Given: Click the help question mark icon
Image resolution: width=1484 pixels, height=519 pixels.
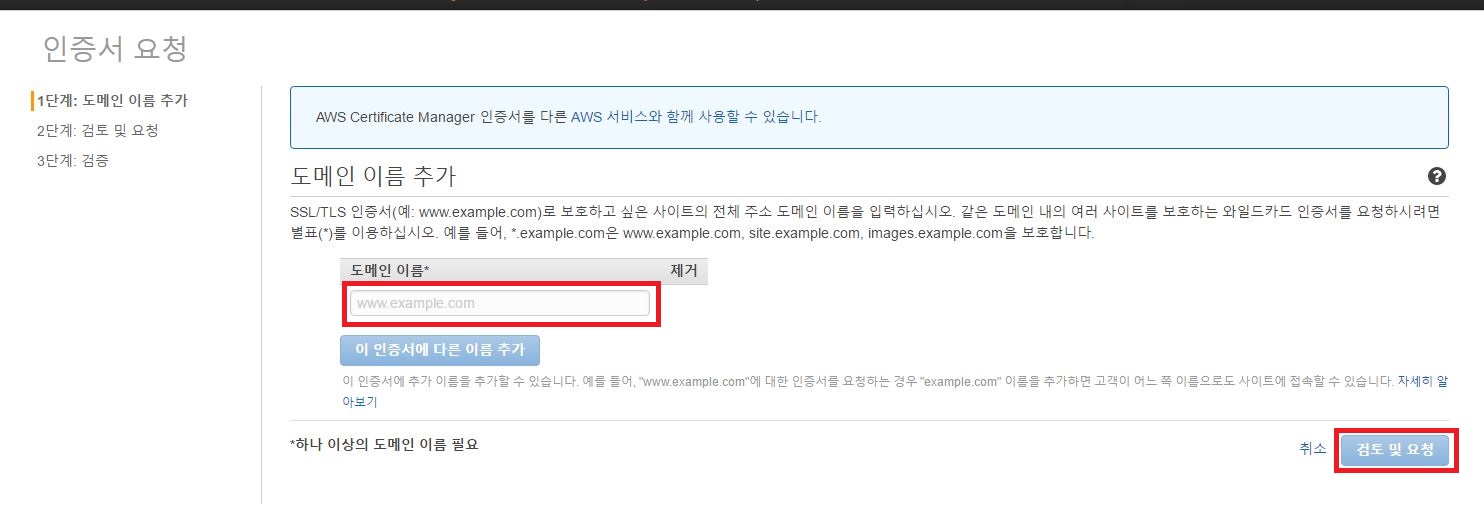Looking at the screenshot, I should (1437, 176).
